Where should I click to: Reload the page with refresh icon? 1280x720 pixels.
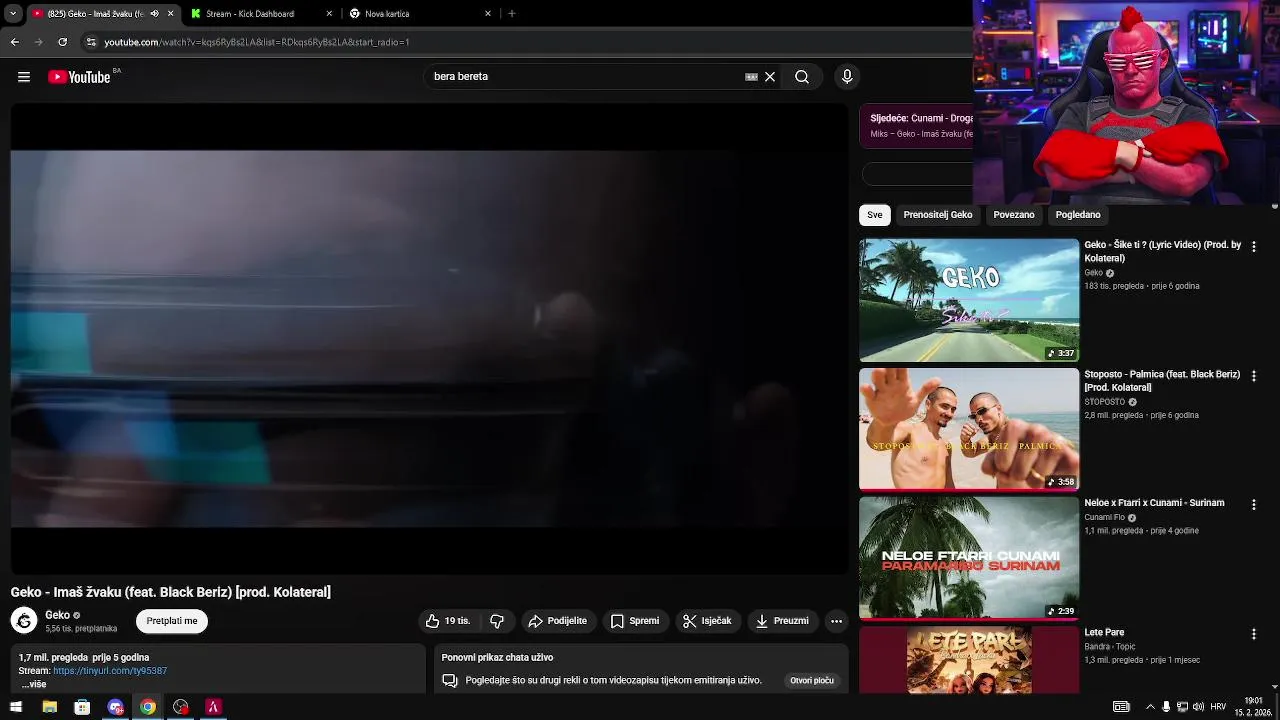click(63, 42)
